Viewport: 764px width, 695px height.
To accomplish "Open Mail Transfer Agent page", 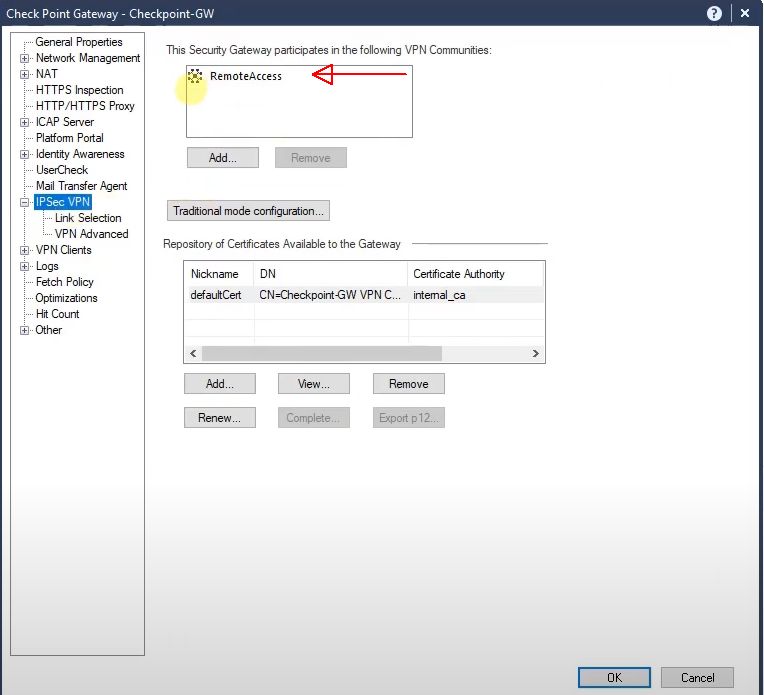I will (81, 186).
